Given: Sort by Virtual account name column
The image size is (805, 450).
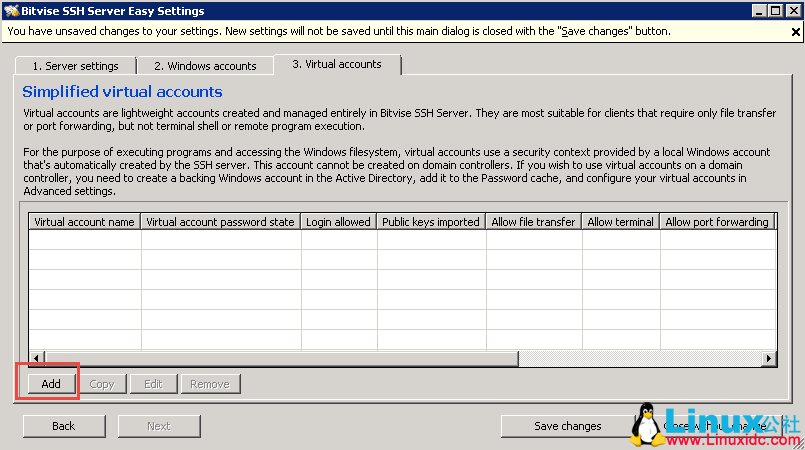Looking at the screenshot, I should pyautogui.click(x=84, y=222).
